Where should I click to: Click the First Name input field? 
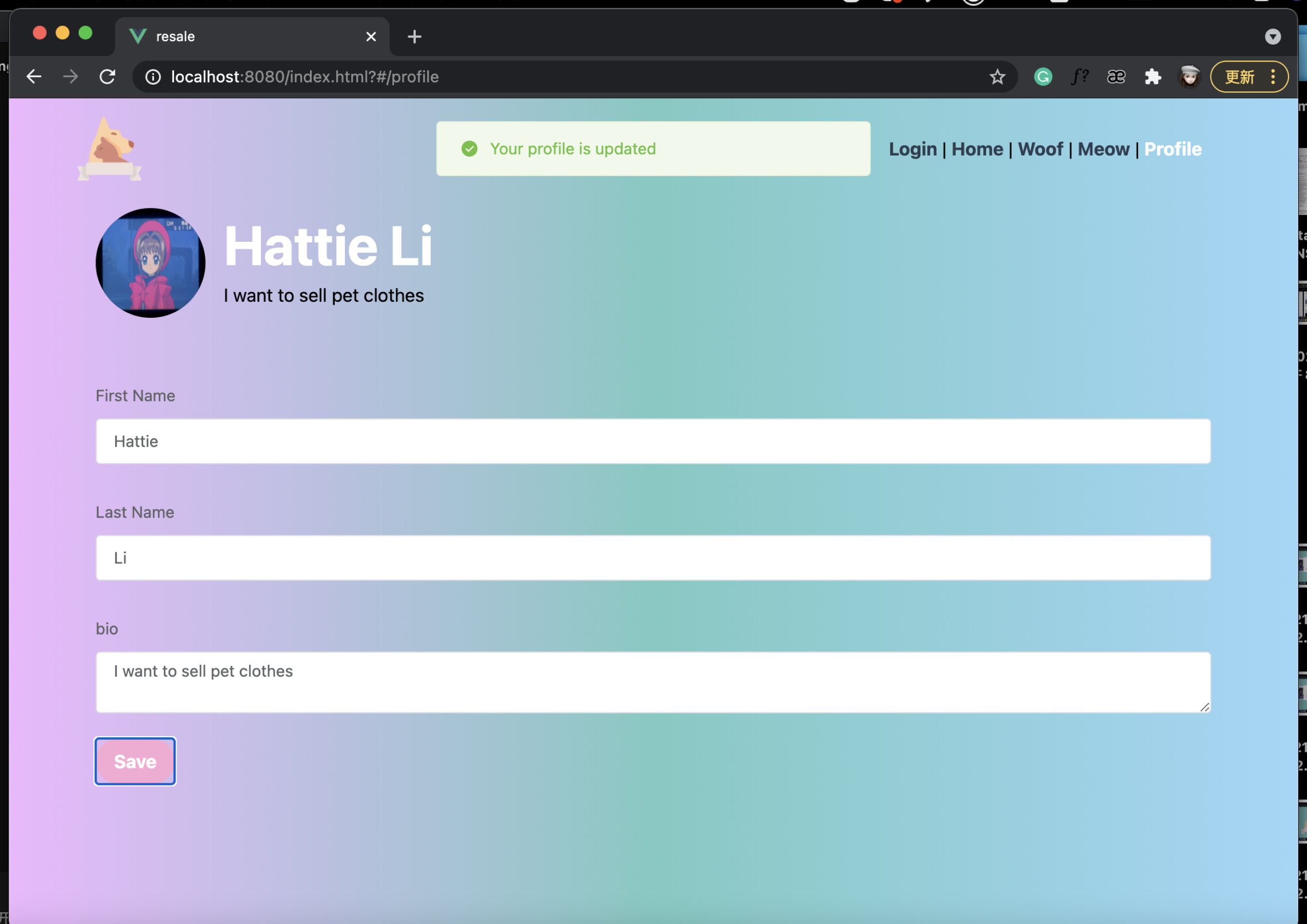point(653,442)
